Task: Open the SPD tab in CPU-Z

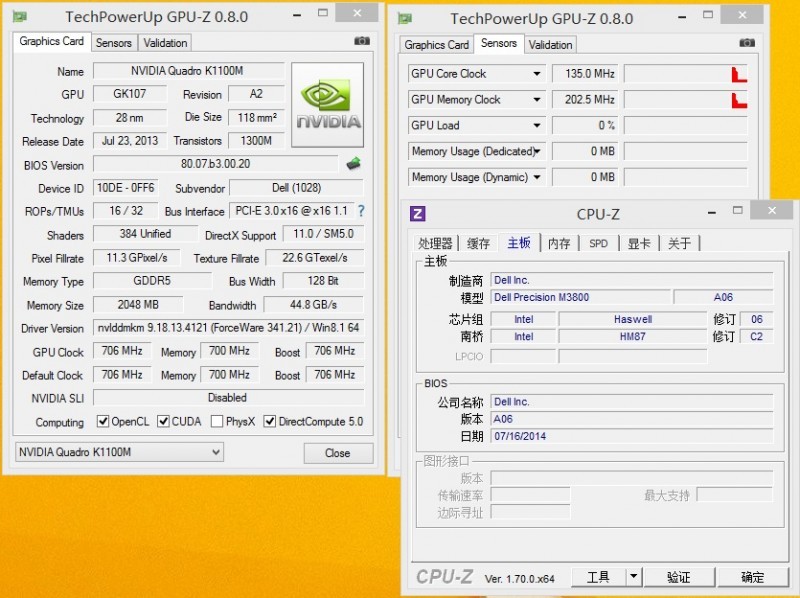Action: [x=598, y=243]
